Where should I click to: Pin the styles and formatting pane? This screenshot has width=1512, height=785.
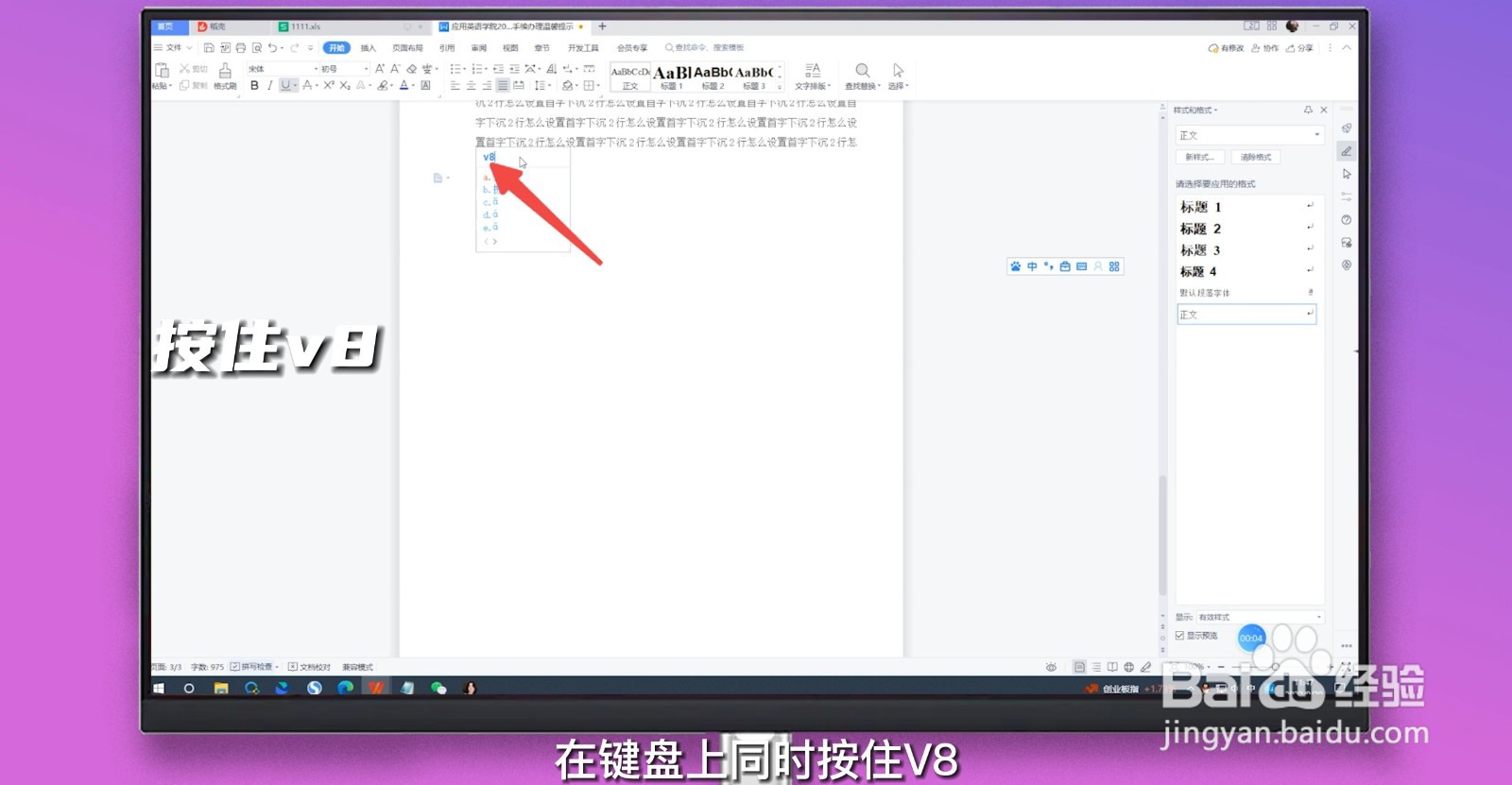coord(1308,110)
